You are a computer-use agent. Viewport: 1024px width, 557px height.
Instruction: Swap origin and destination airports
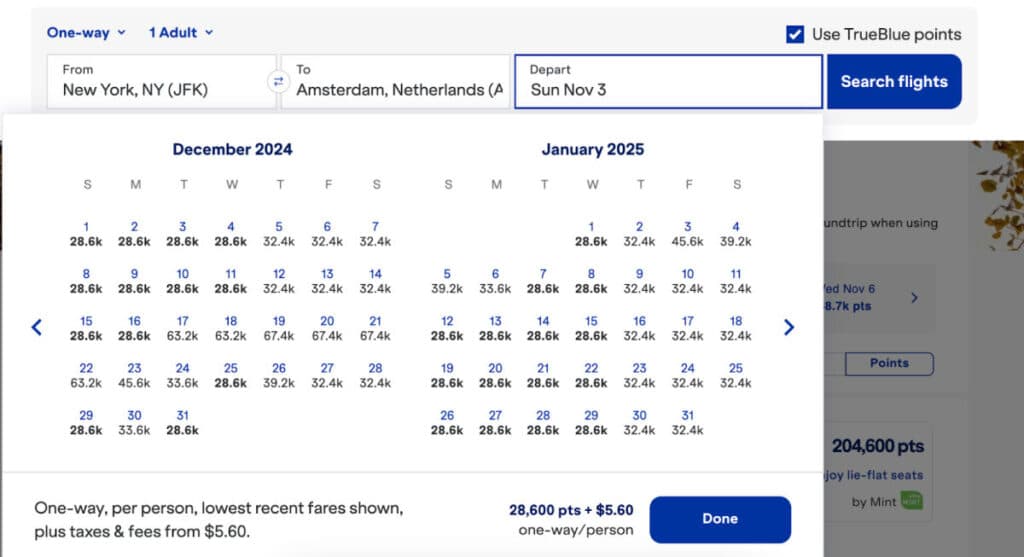279,82
